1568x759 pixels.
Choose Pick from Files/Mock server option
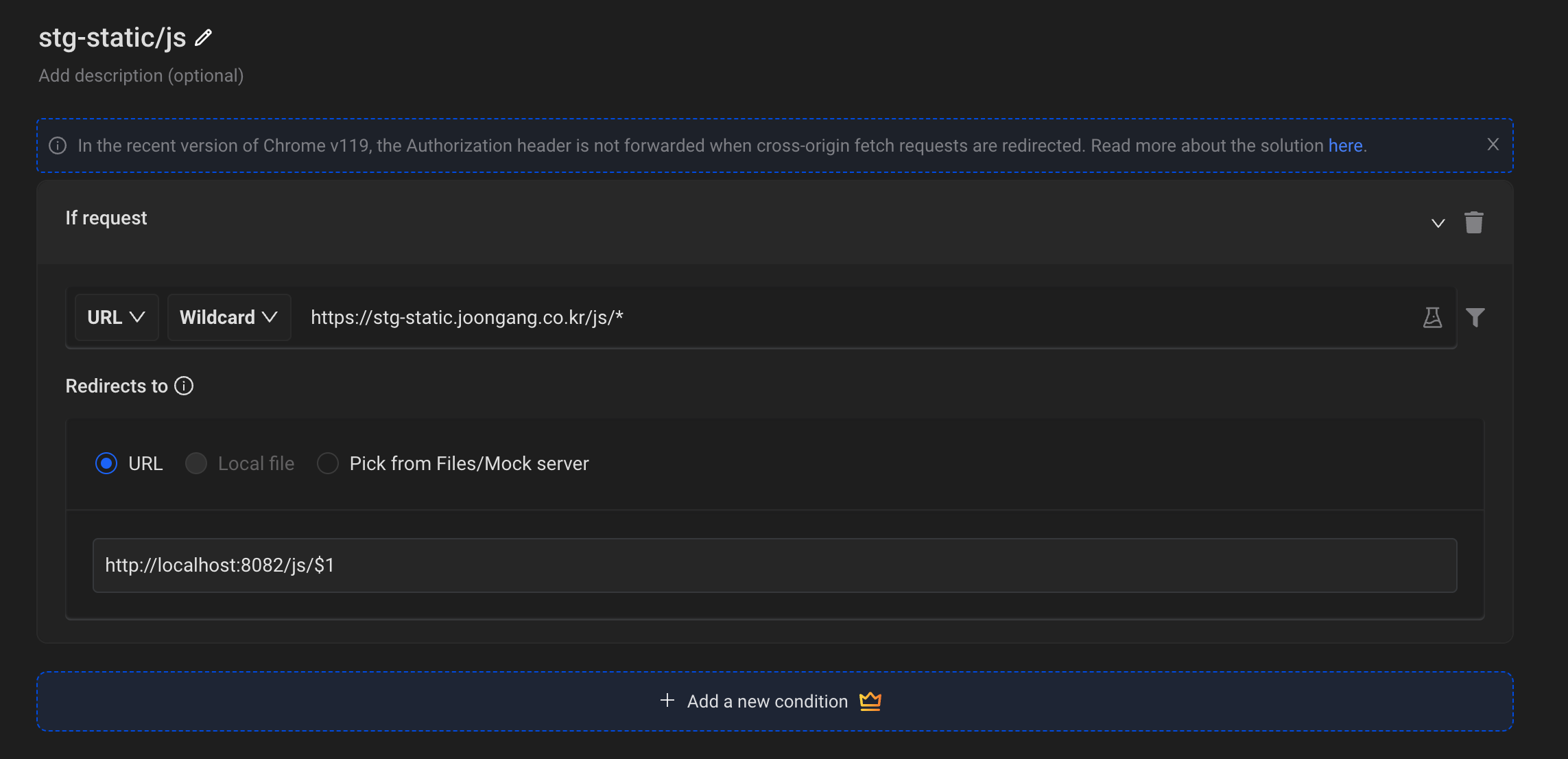[328, 463]
